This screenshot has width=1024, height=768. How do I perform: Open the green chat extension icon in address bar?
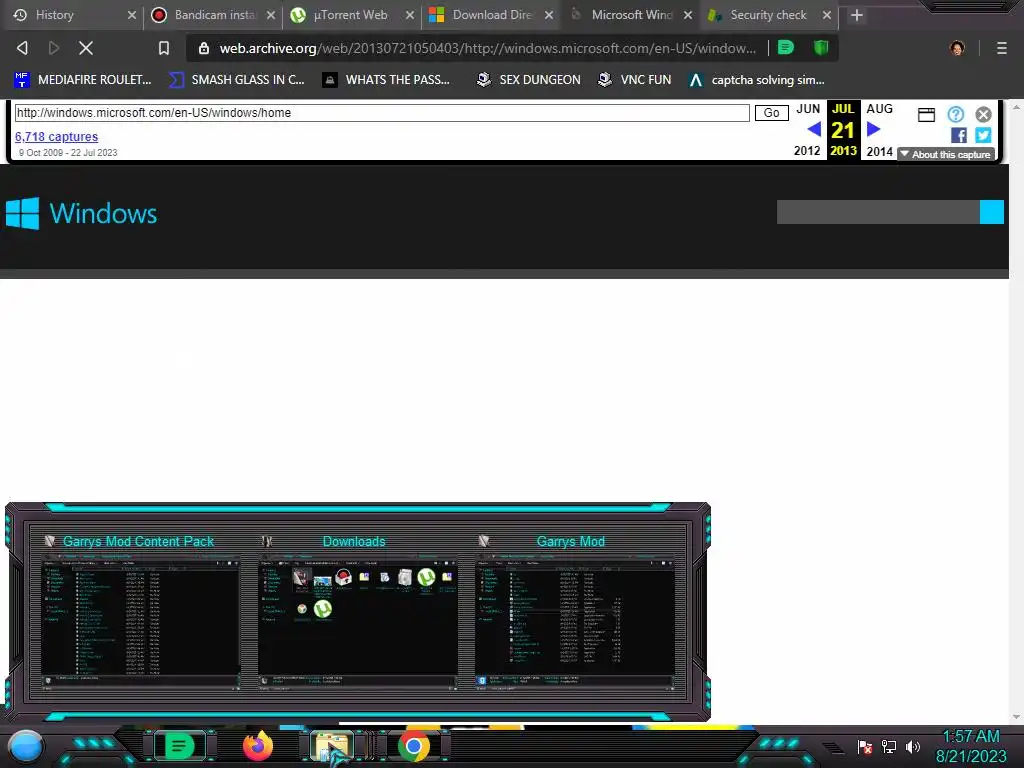786,48
